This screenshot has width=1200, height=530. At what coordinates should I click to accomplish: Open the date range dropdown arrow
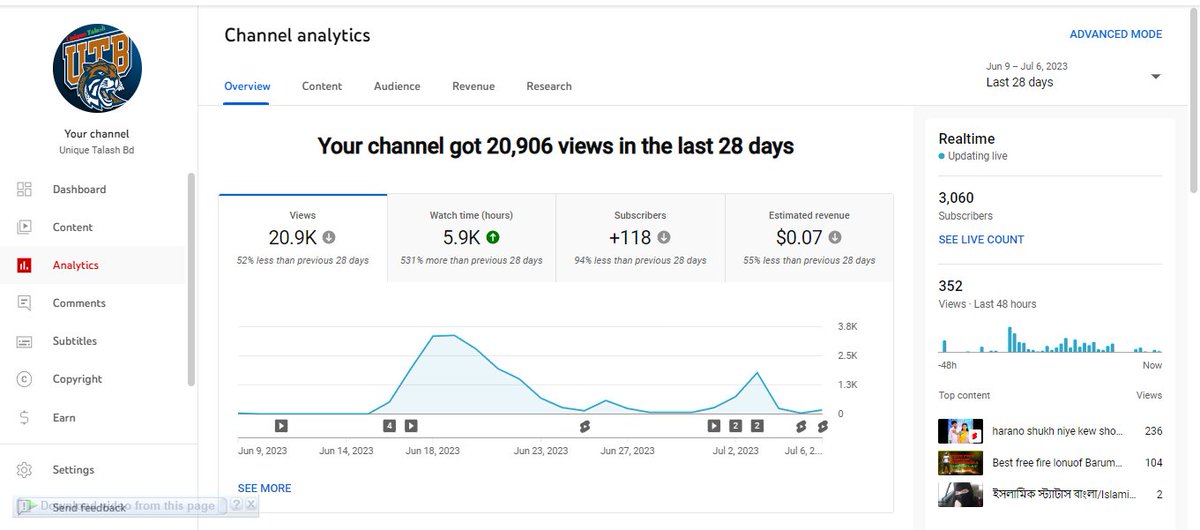[x=1156, y=77]
